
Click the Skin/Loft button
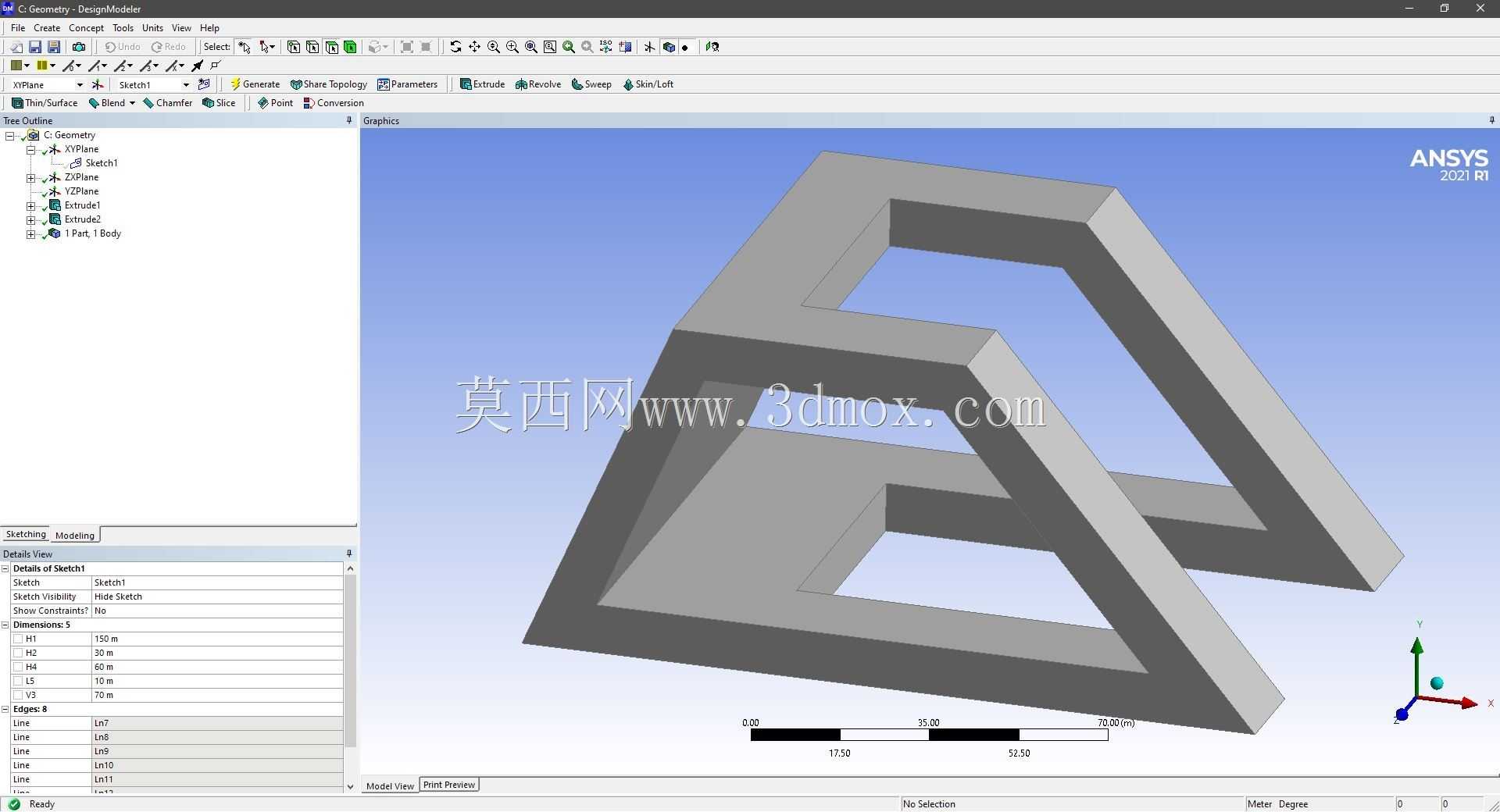(x=648, y=84)
